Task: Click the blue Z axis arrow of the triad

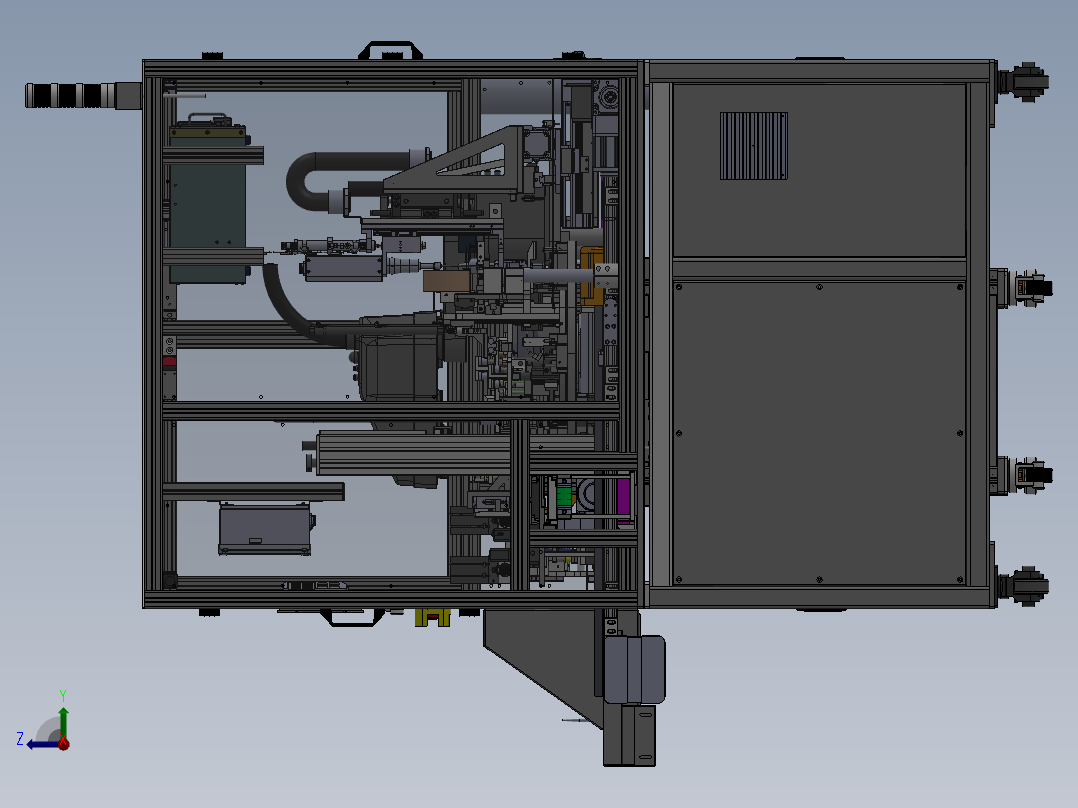Action: coord(41,744)
